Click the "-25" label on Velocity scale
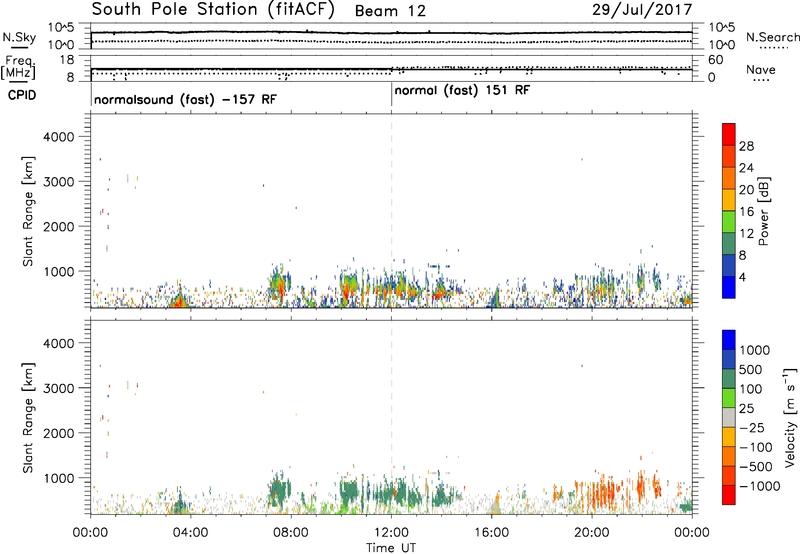800x554 pixels. coord(752,428)
